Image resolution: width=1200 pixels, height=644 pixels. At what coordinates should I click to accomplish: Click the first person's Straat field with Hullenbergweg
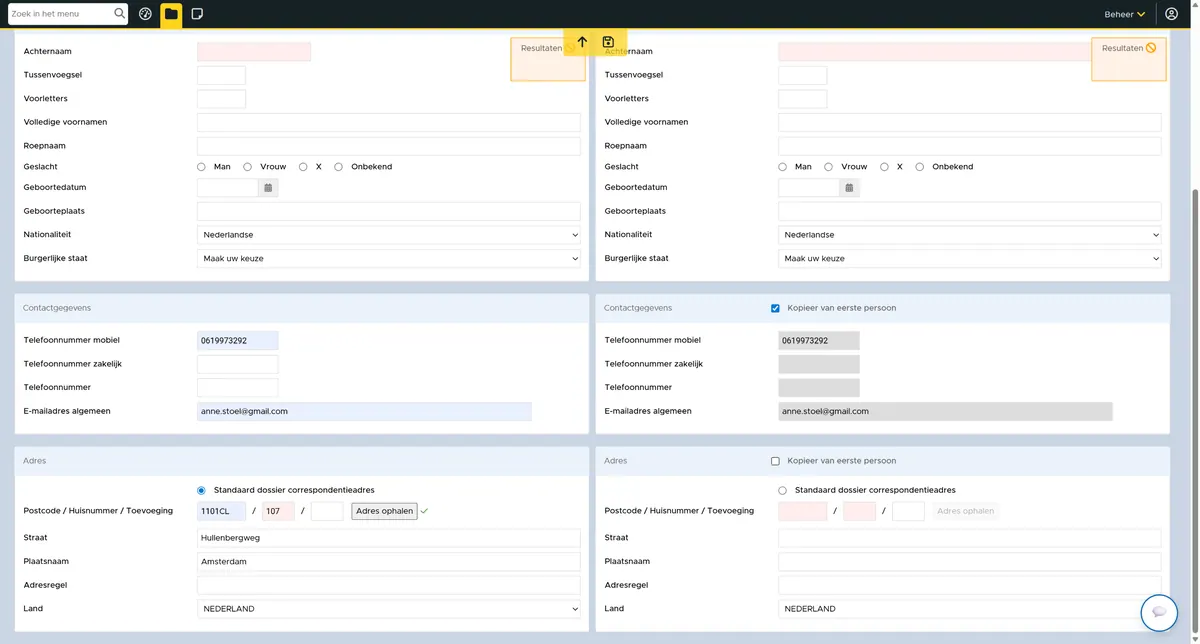click(x=389, y=538)
